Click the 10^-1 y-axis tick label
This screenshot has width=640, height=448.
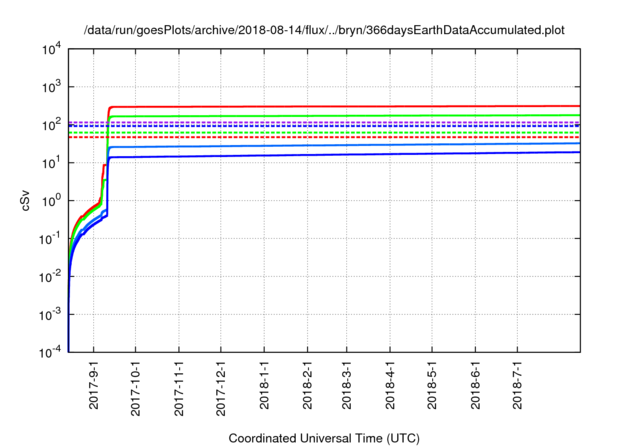(51, 238)
